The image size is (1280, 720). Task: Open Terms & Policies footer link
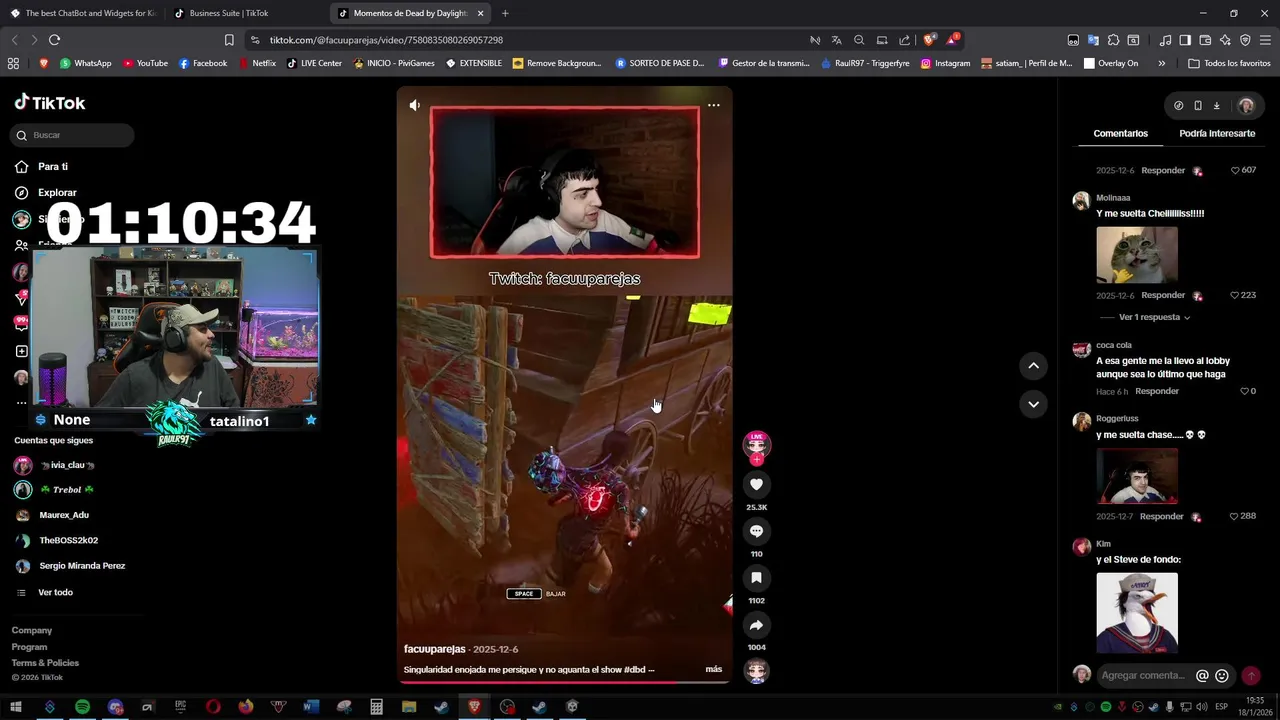point(45,663)
